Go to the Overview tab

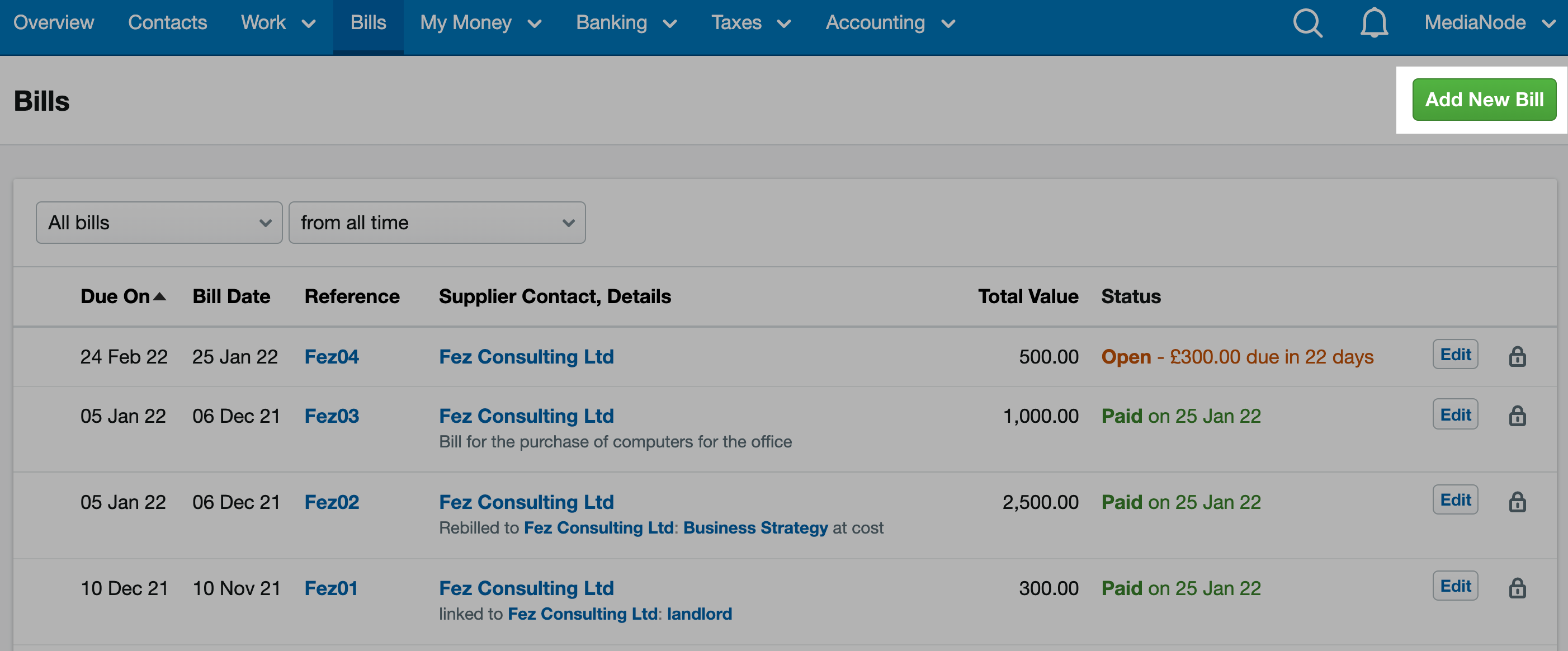pyautogui.click(x=54, y=23)
